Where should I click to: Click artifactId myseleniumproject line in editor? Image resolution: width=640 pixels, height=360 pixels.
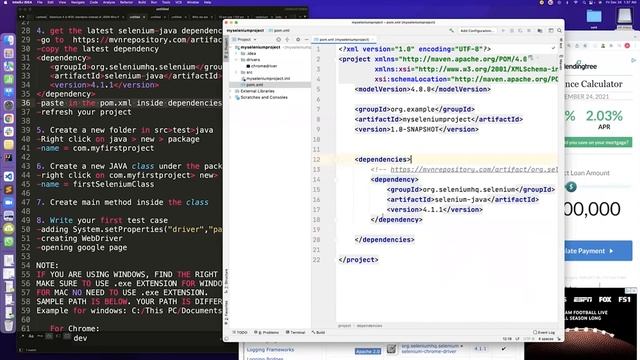tap(439, 120)
